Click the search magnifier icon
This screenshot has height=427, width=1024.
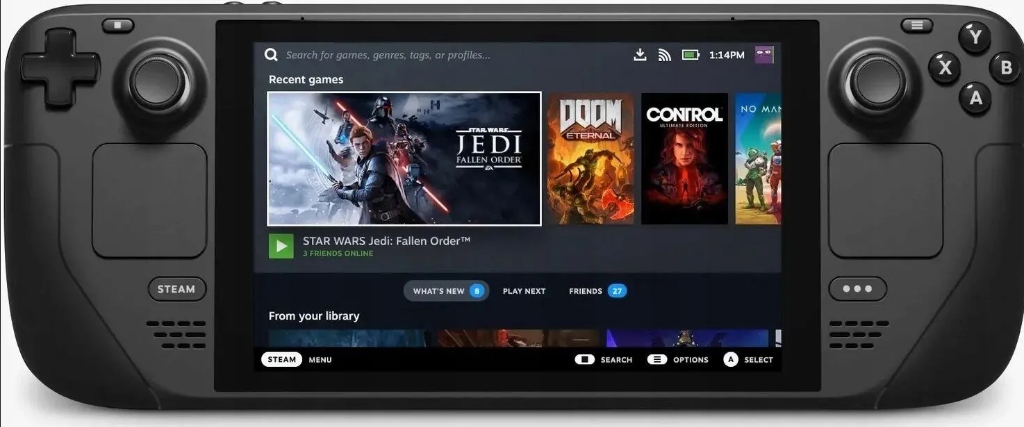click(x=271, y=55)
